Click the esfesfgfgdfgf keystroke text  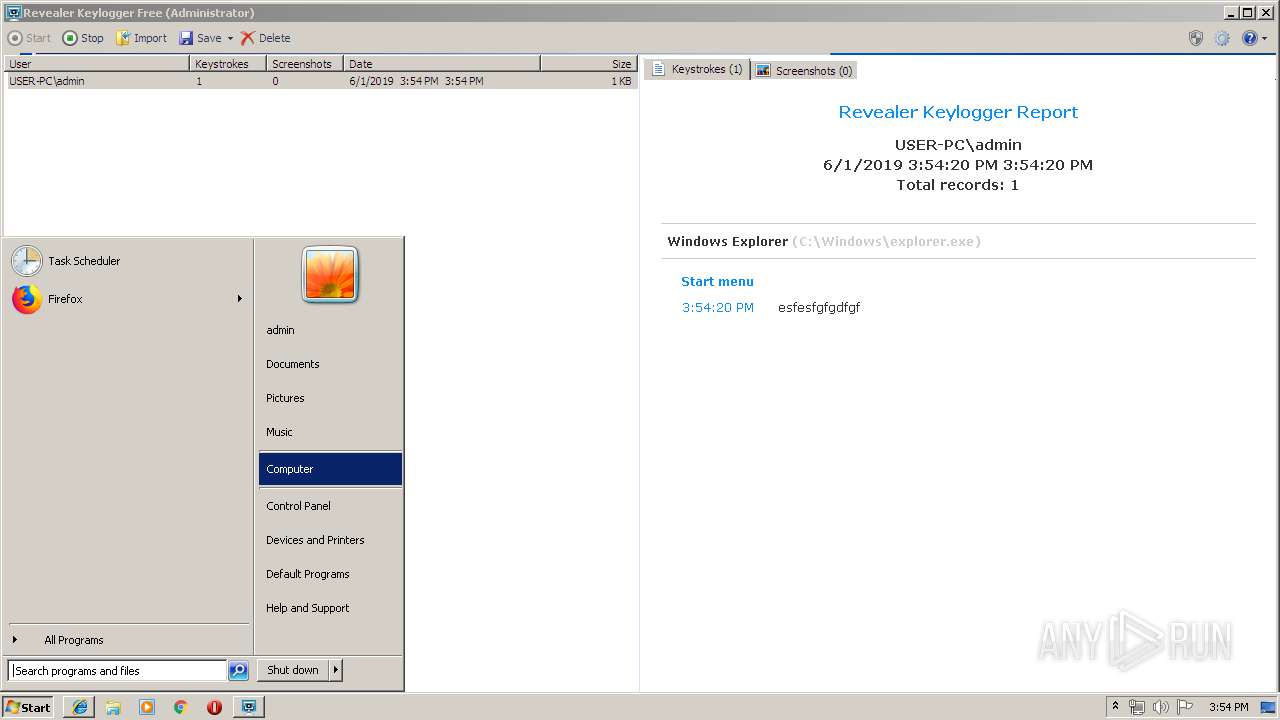819,307
